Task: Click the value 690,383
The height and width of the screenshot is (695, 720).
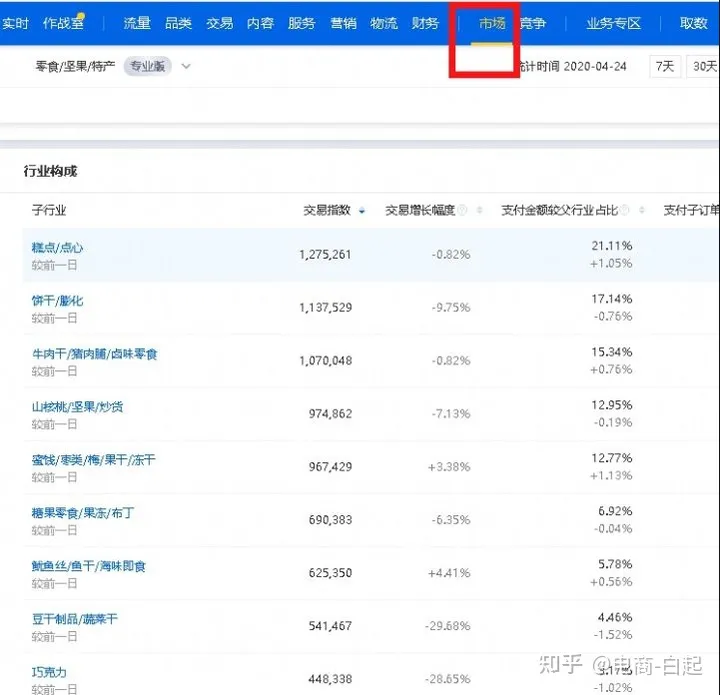Action: [x=330, y=520]
